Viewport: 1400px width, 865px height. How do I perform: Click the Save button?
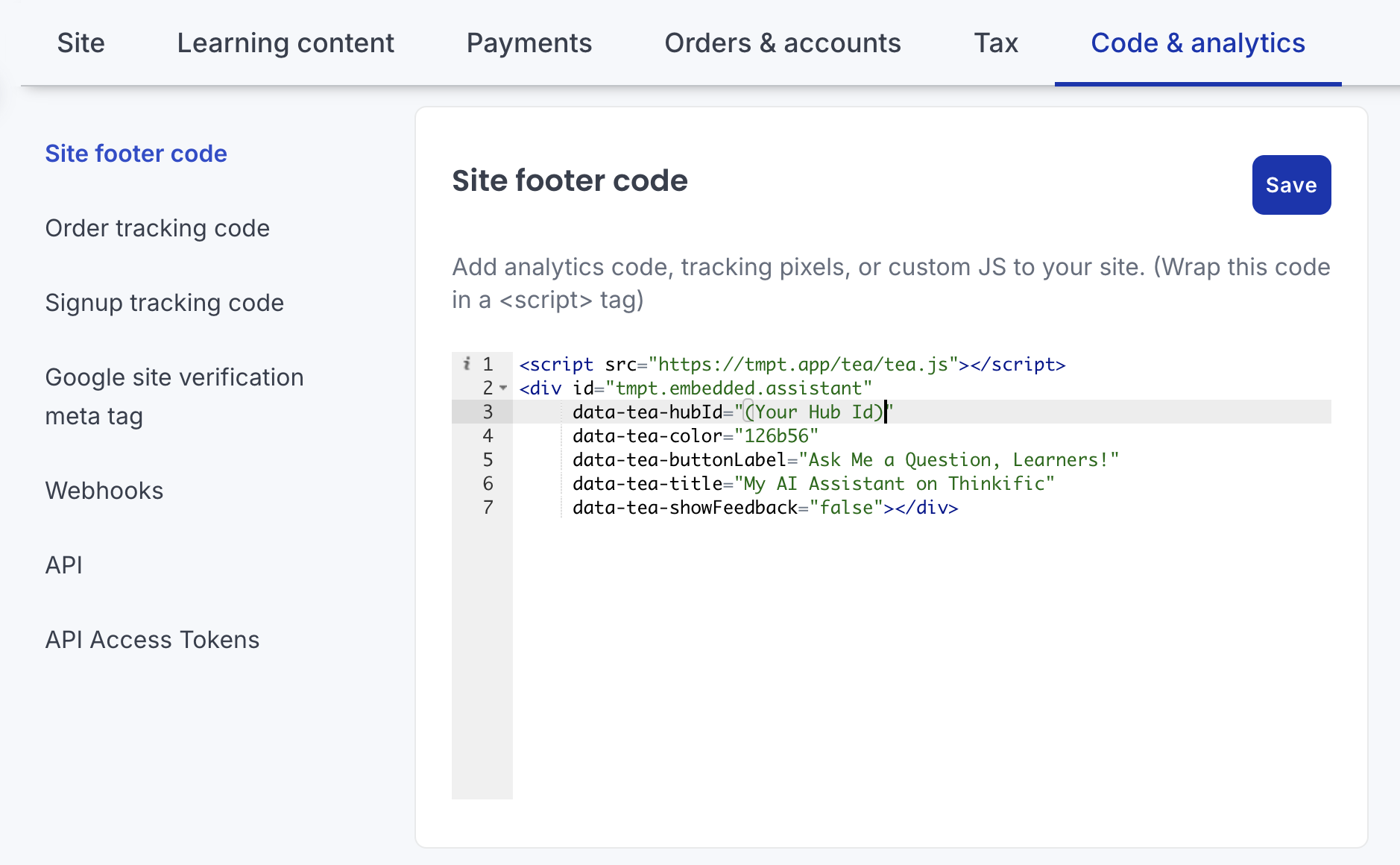[x=1291, y=185]
